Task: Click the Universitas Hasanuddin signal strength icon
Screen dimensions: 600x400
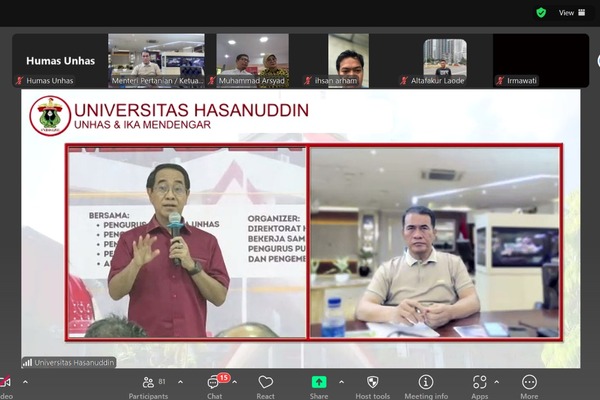Action: click(x=27, y=362)
